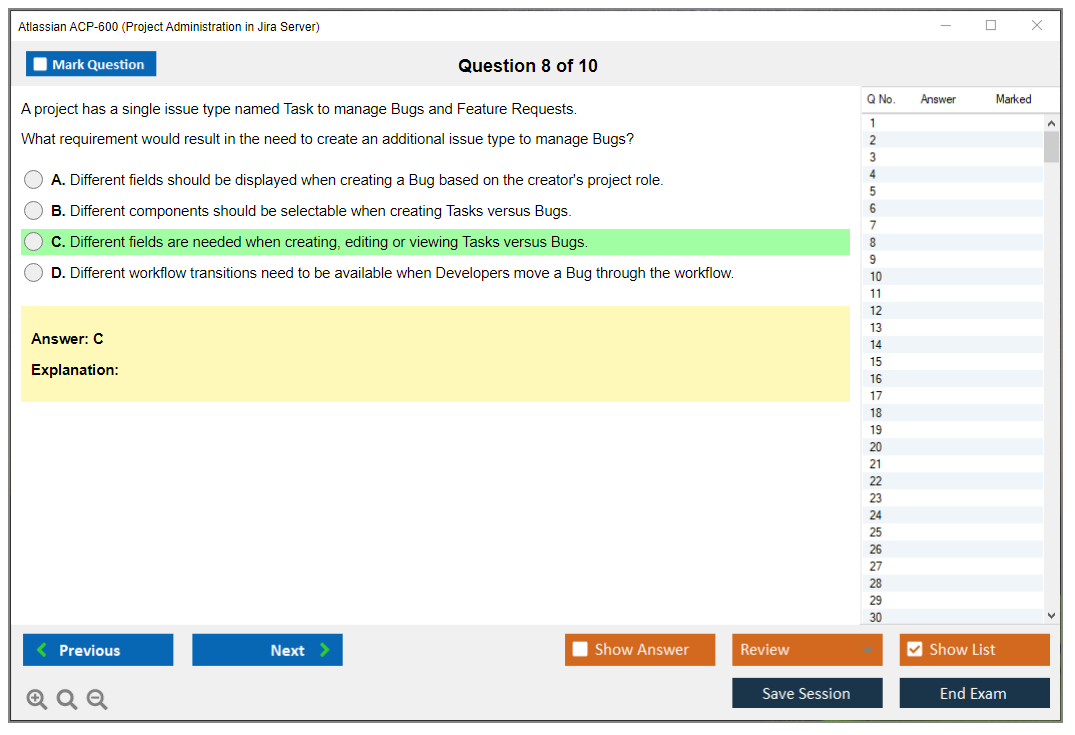Toggle the Mark Question checkbox
The height and width of the screenshot is (735, 1075).
click(x=41, y=65)
